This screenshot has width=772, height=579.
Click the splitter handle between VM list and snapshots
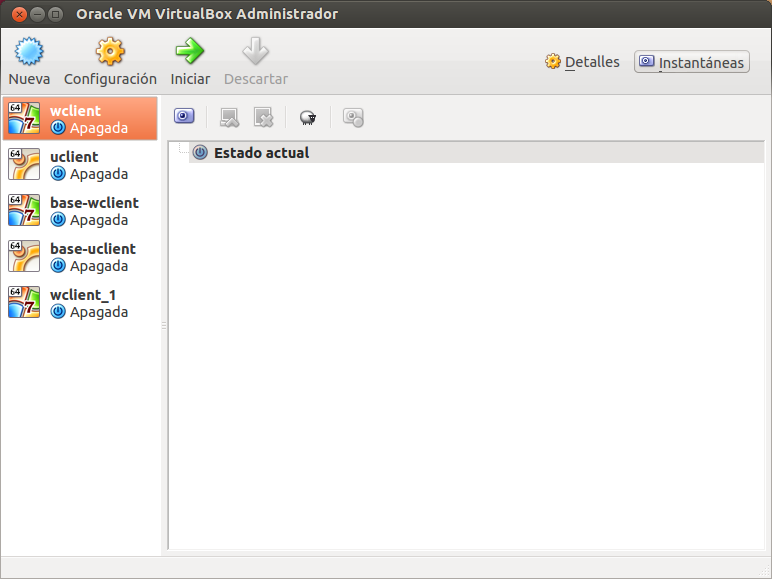click(164, 325)
